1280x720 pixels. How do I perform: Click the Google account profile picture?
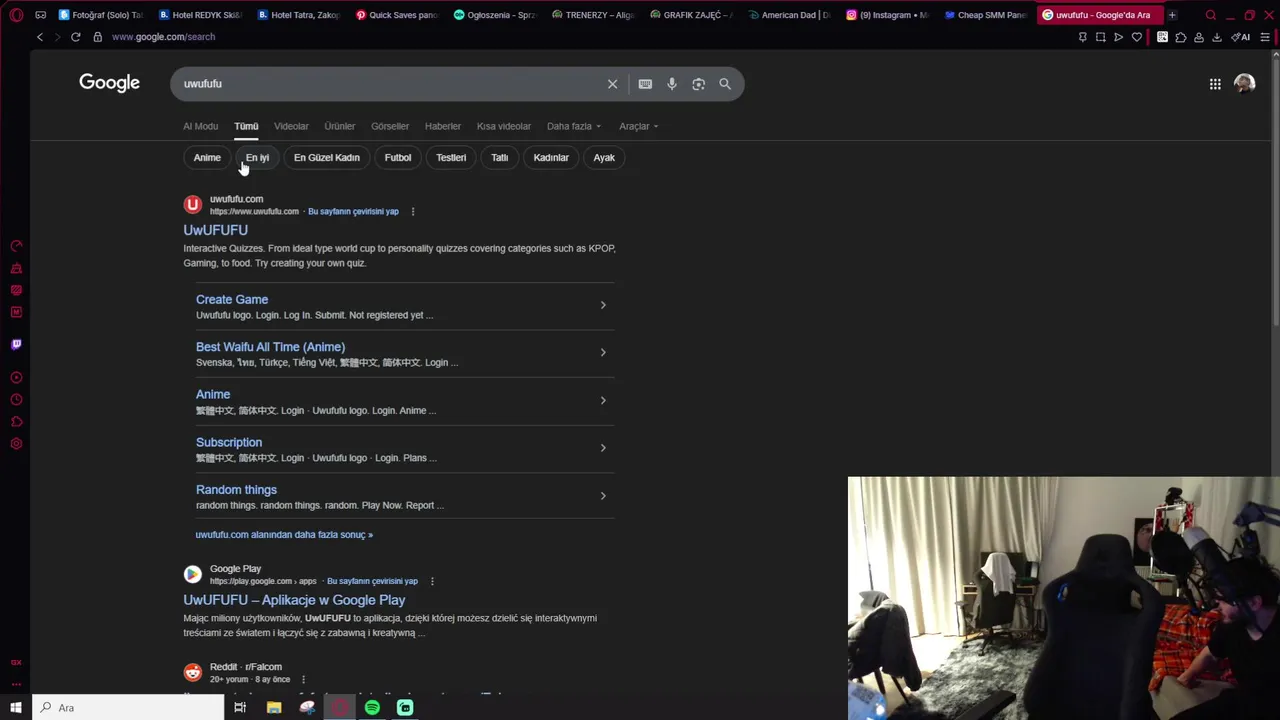tap(1244, 84)
